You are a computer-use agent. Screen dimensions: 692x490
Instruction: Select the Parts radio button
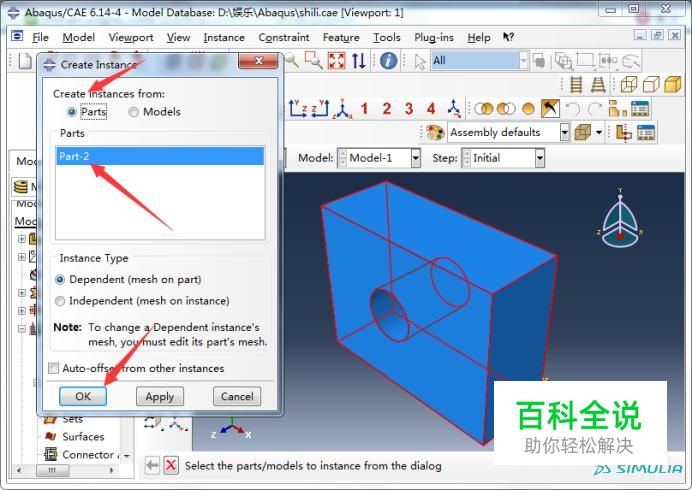tap(71, 112)
